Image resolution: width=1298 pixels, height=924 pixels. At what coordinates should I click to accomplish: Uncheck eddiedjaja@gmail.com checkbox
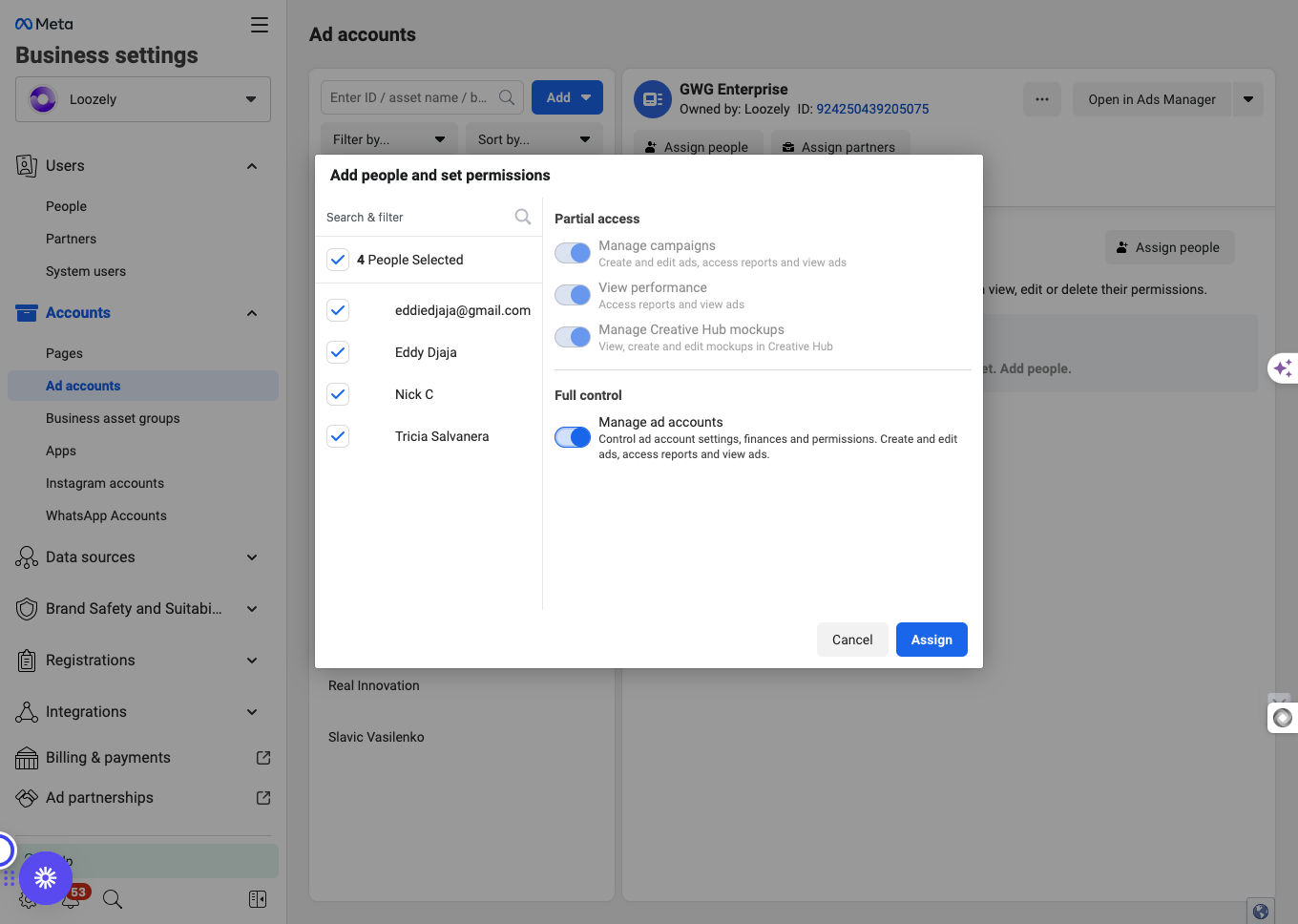coord(338,310)
